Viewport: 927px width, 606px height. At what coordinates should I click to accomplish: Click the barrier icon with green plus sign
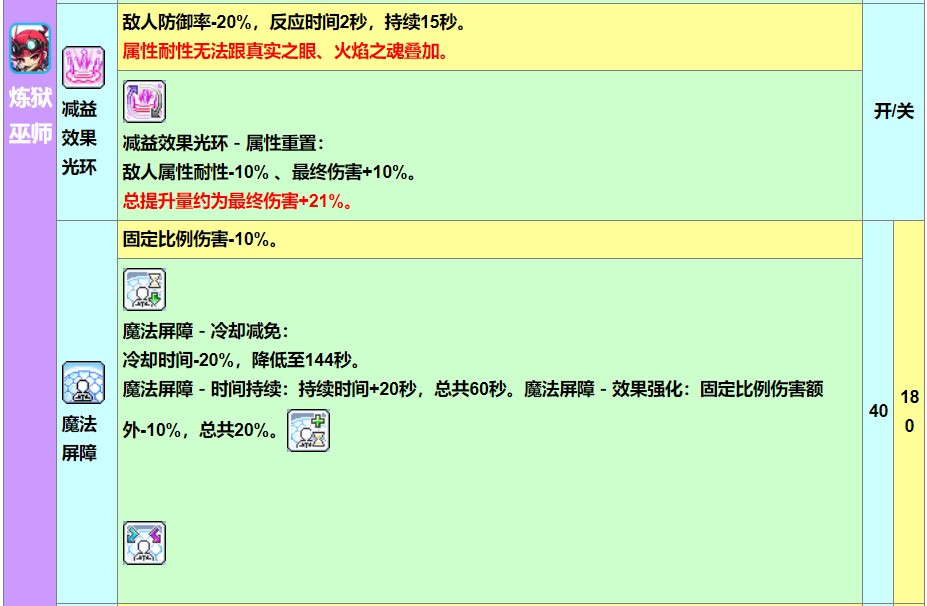pyautogui.click(x=308, y=430)
